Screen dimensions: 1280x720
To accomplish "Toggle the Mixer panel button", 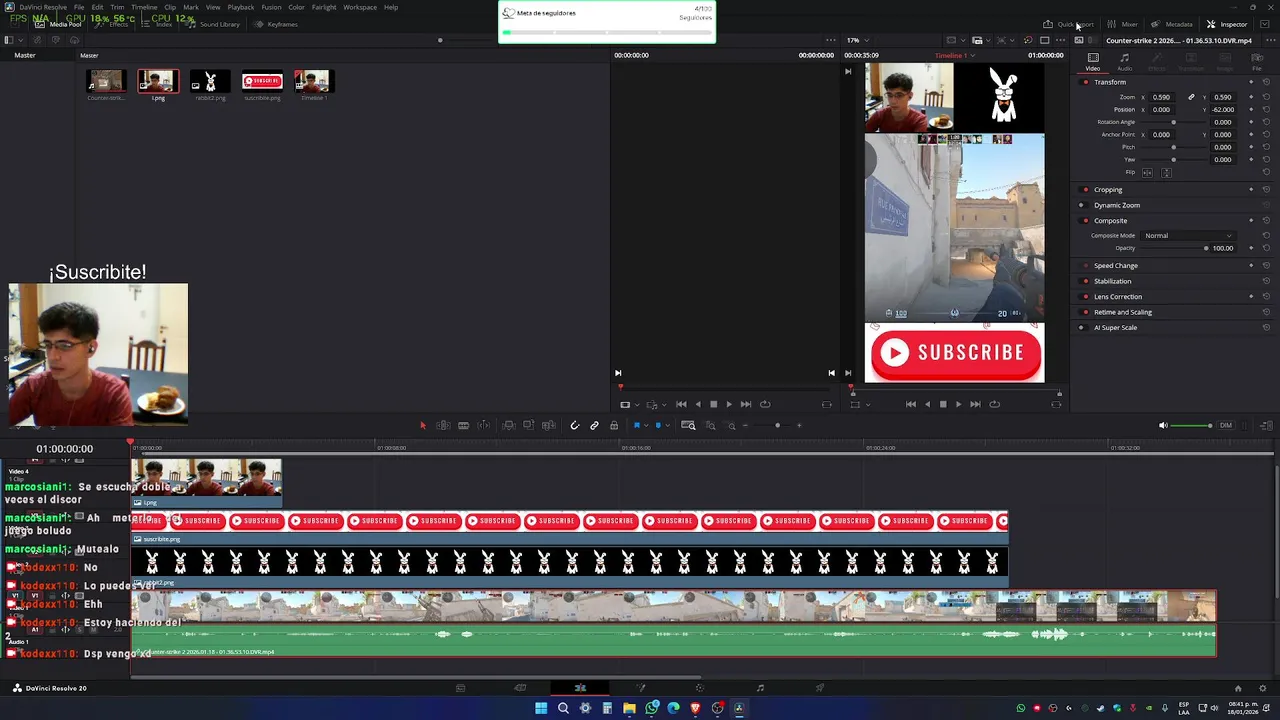I will (x=1122, y=24).
